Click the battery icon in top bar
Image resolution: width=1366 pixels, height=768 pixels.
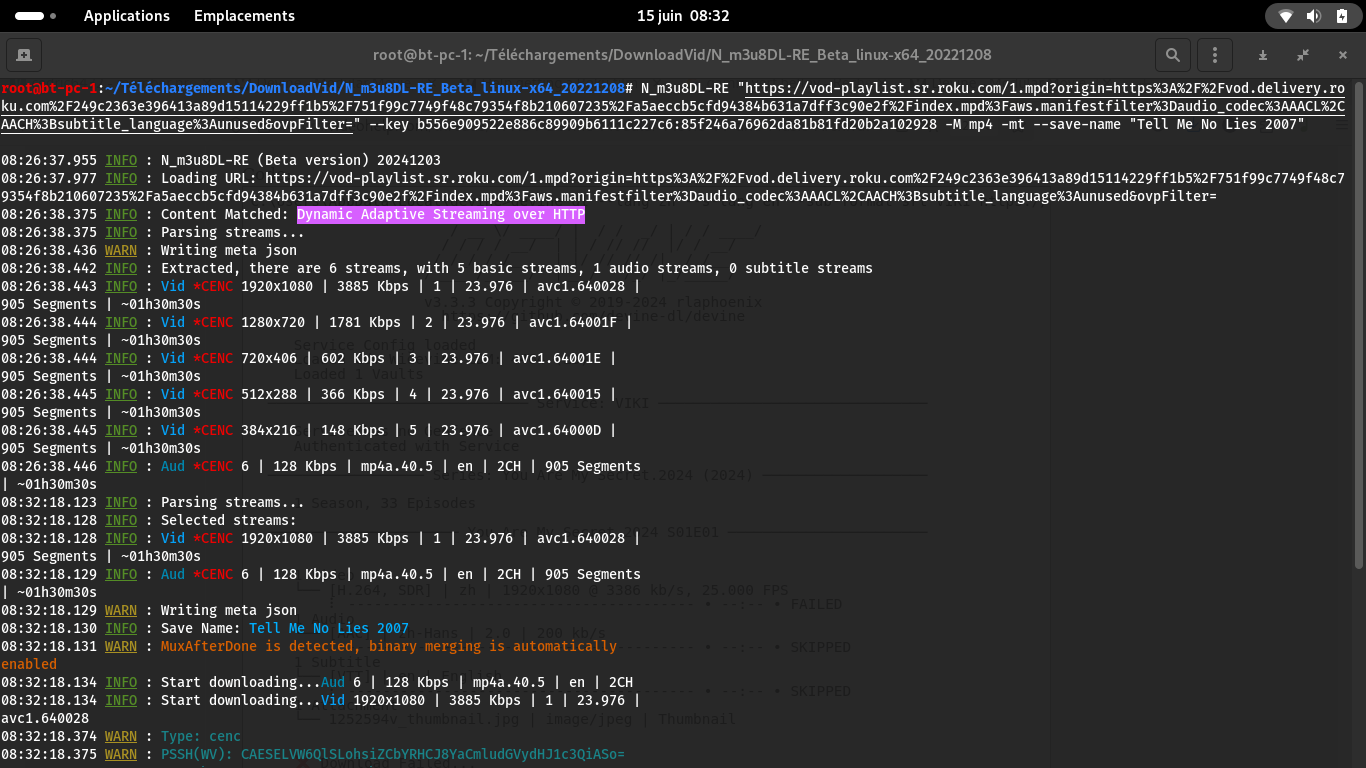click(x=1341, y=16)
